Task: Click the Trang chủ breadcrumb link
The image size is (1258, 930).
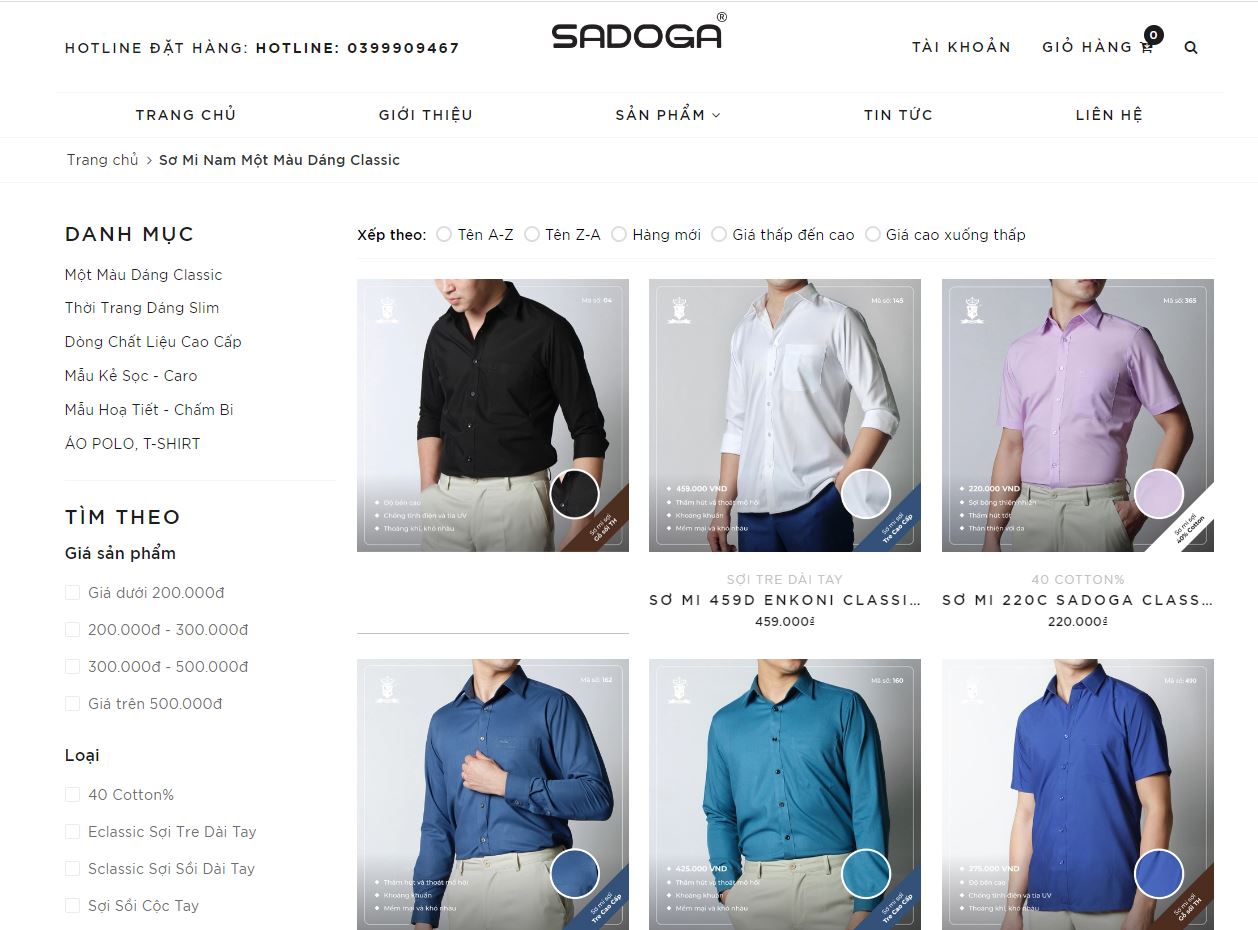Action: 103,160
